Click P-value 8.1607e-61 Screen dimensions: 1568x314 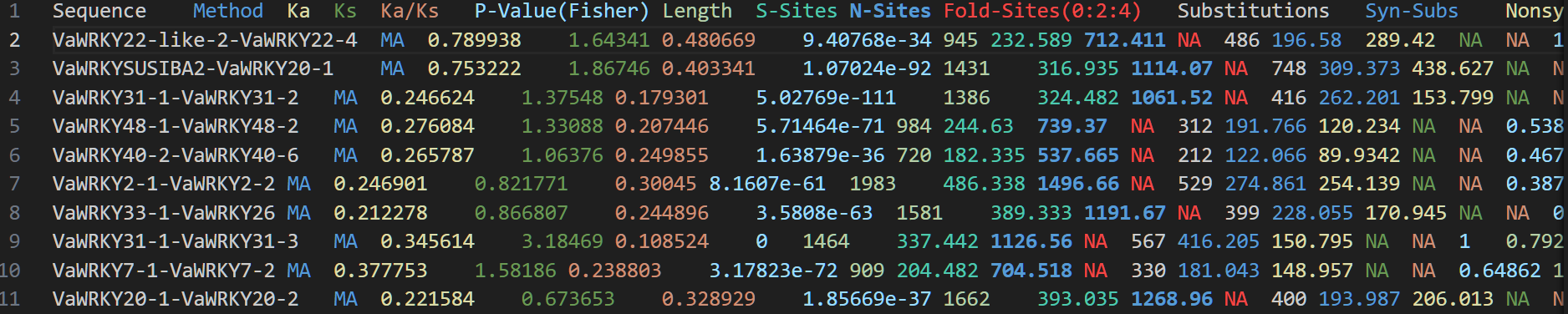click(x=767, y=184)
